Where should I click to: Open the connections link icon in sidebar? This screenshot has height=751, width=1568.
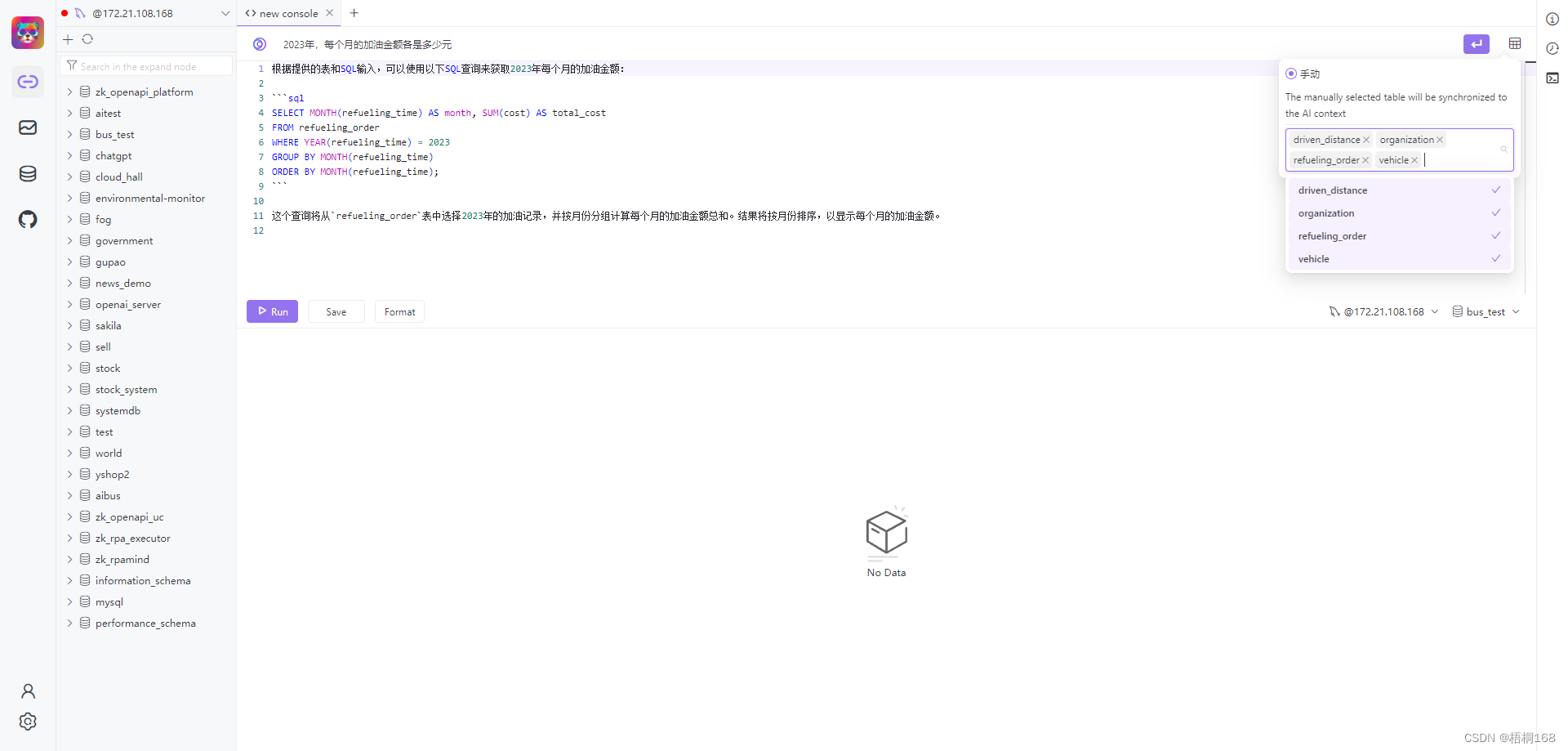(28, 82)
